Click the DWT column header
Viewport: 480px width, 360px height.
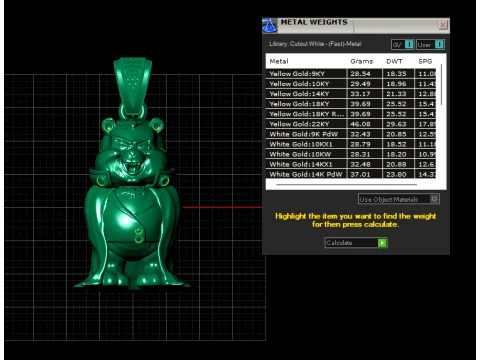click(394, 61)
